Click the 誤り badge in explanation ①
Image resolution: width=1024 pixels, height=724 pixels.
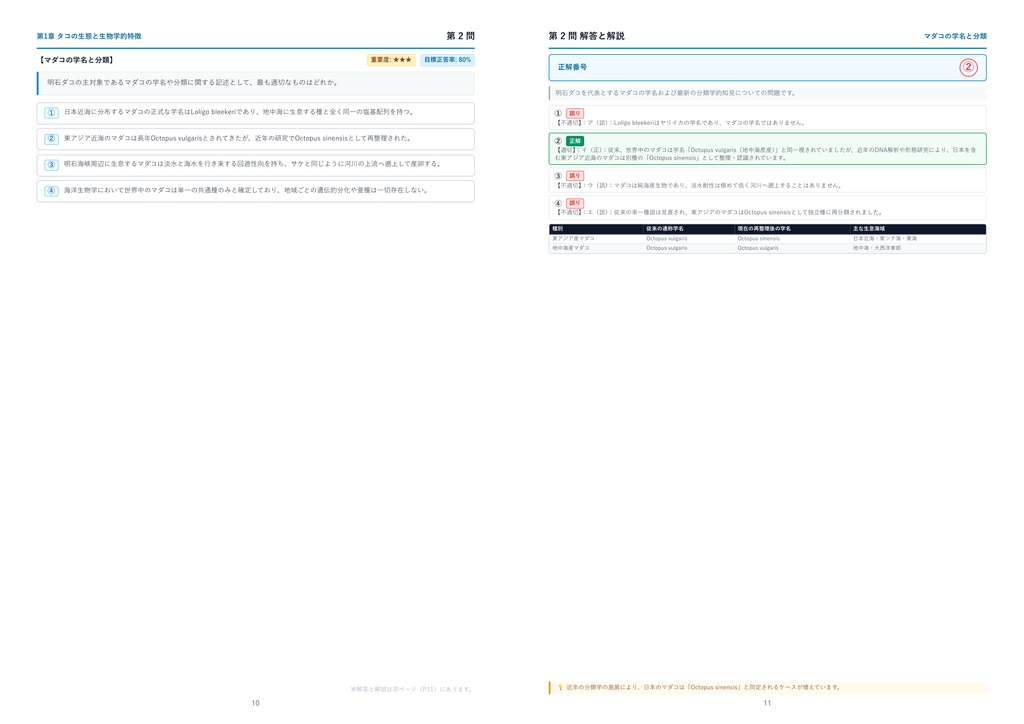point(575,114)
